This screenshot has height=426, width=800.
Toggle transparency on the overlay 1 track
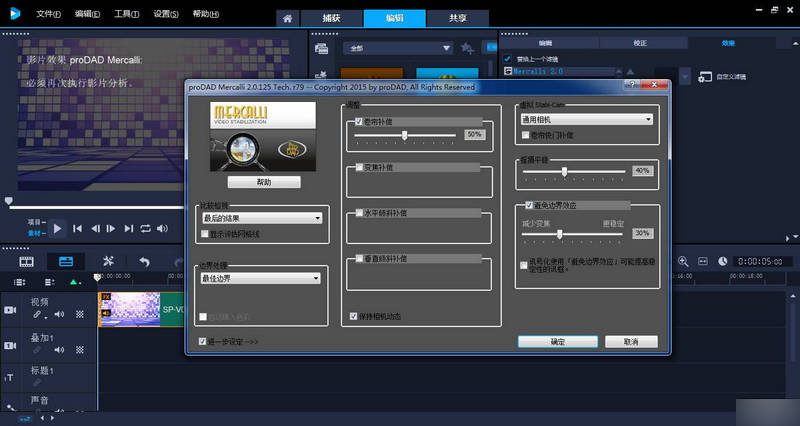click(80, 350)
